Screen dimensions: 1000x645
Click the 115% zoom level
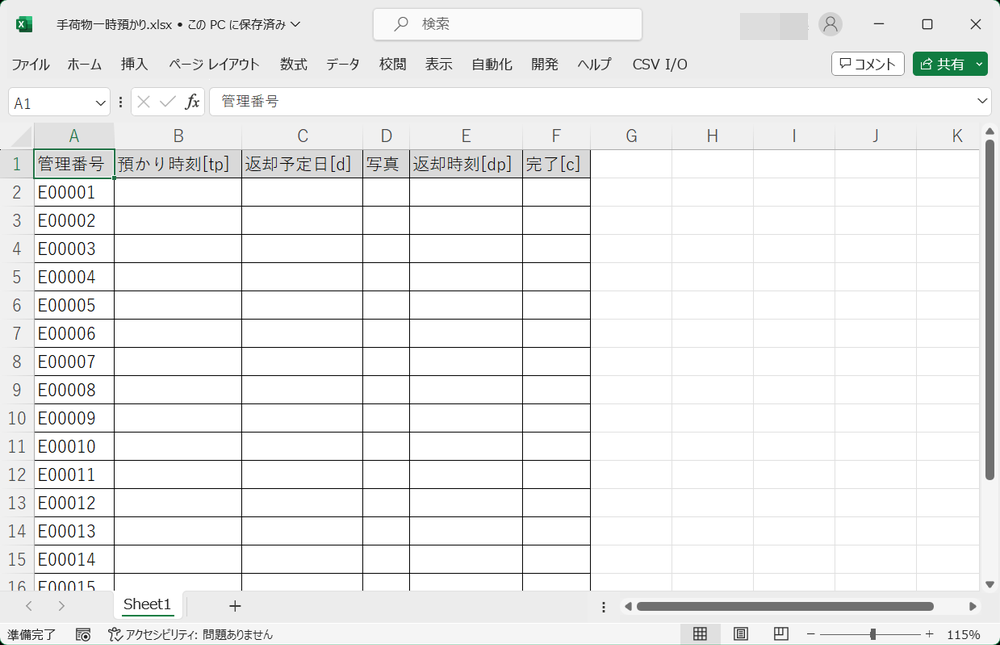pos(964,634)
